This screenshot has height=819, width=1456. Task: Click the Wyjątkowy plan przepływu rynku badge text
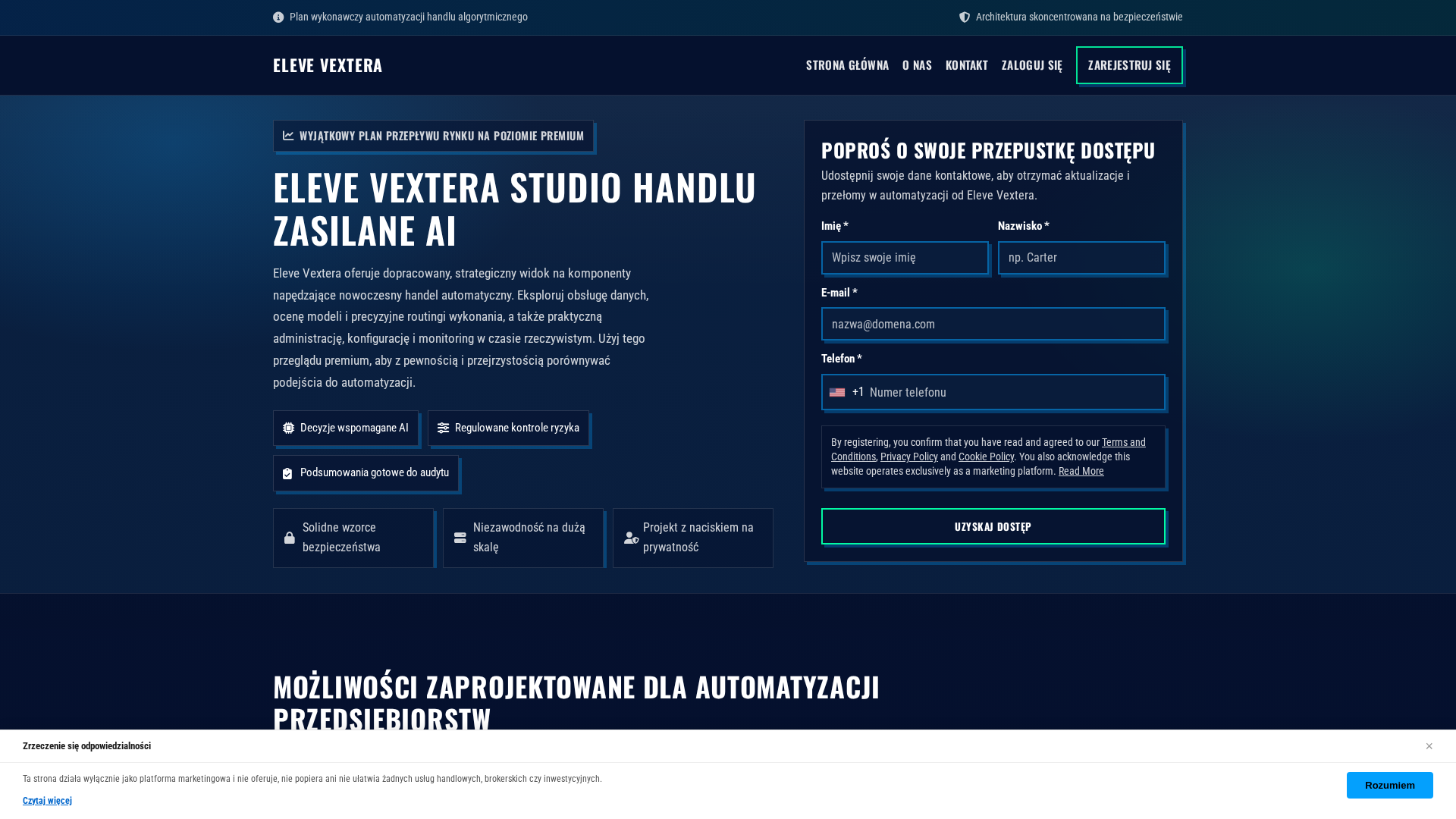coord(441,136)
